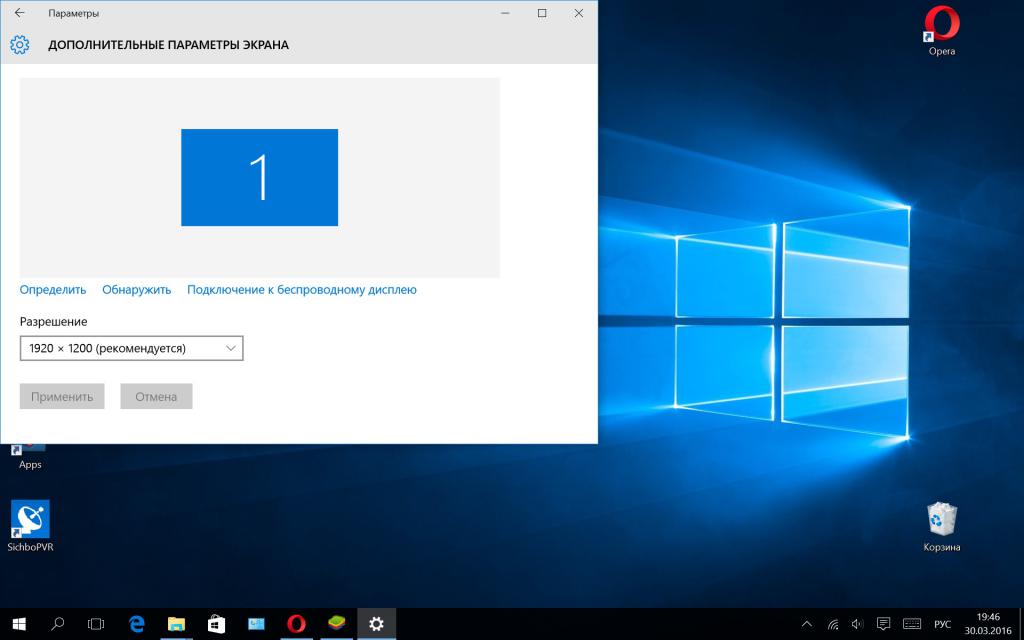The width and height of the screenshot is (1024, 640).
Task: Click the back arrow in Settings window
Action: (x=19, y=13)
